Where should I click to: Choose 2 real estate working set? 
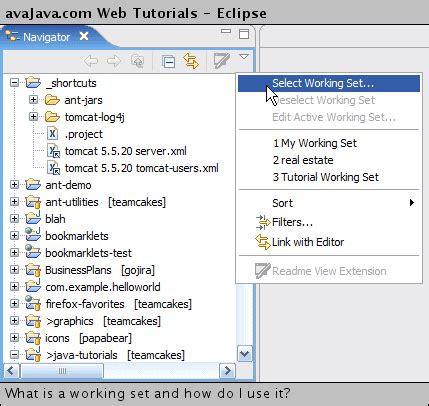pyautogui.click(x=329, y=160)
